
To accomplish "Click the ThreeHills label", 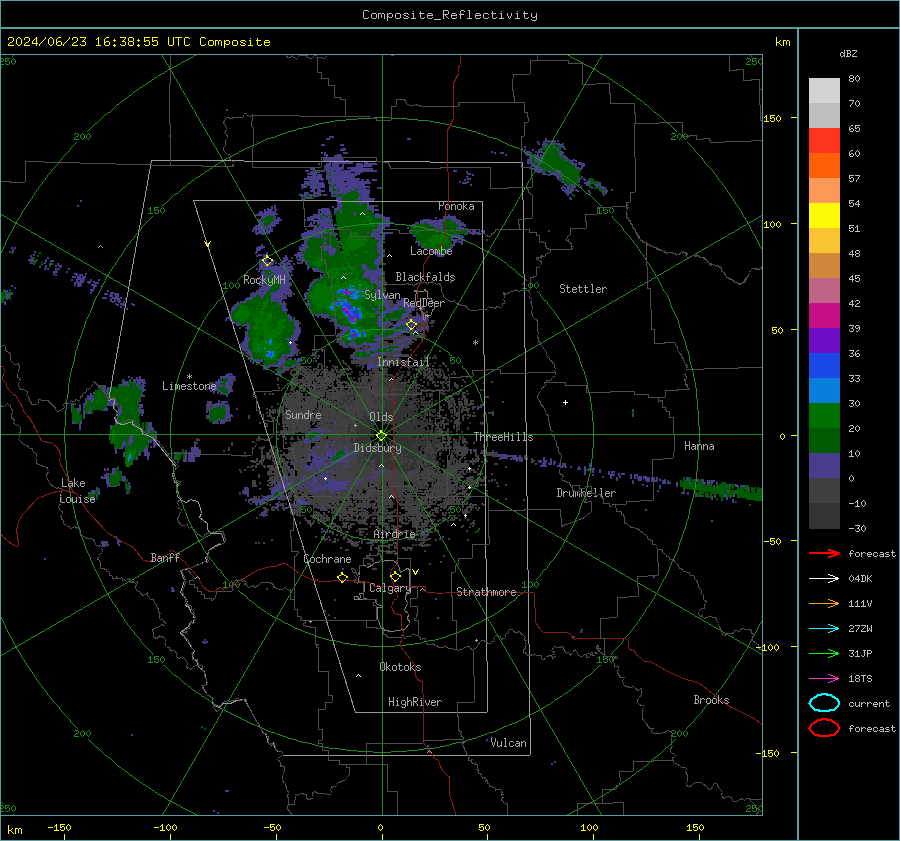I will click(503, 437).
